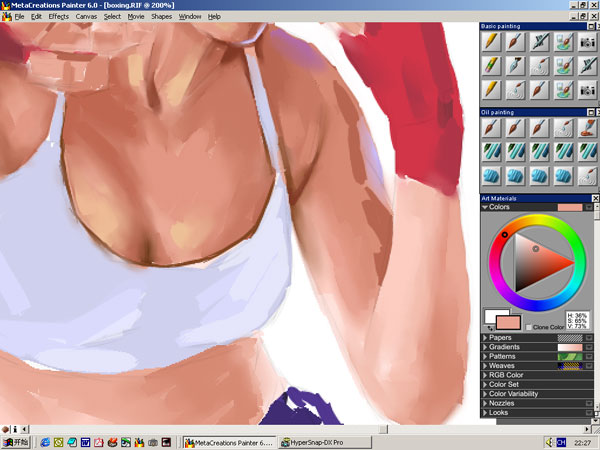The height and width of the screenshot is (450, 600).
Task: Select the water color brush in Basic painting's third row
Action: (564, 90)
